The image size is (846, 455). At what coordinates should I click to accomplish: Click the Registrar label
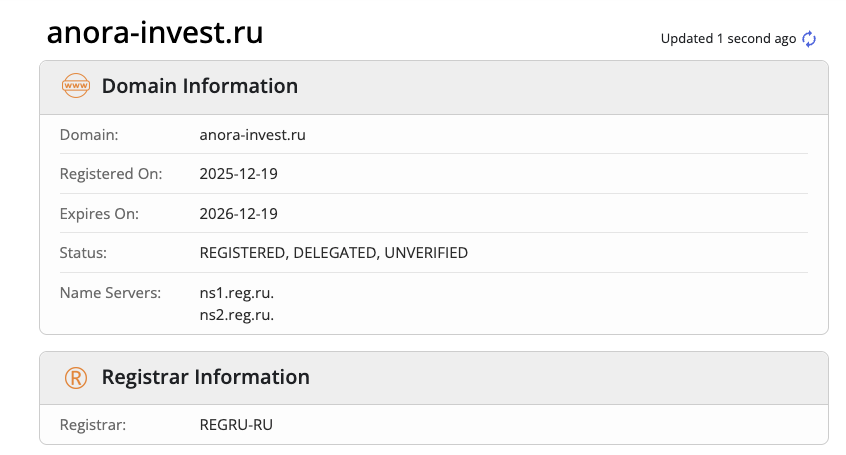[x=93, y=425]
